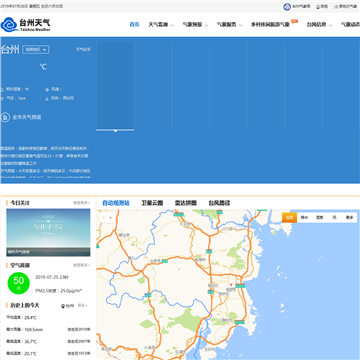Click the date text in the top bar
This screenshot has width=360, height=360.
pos(31,6)
